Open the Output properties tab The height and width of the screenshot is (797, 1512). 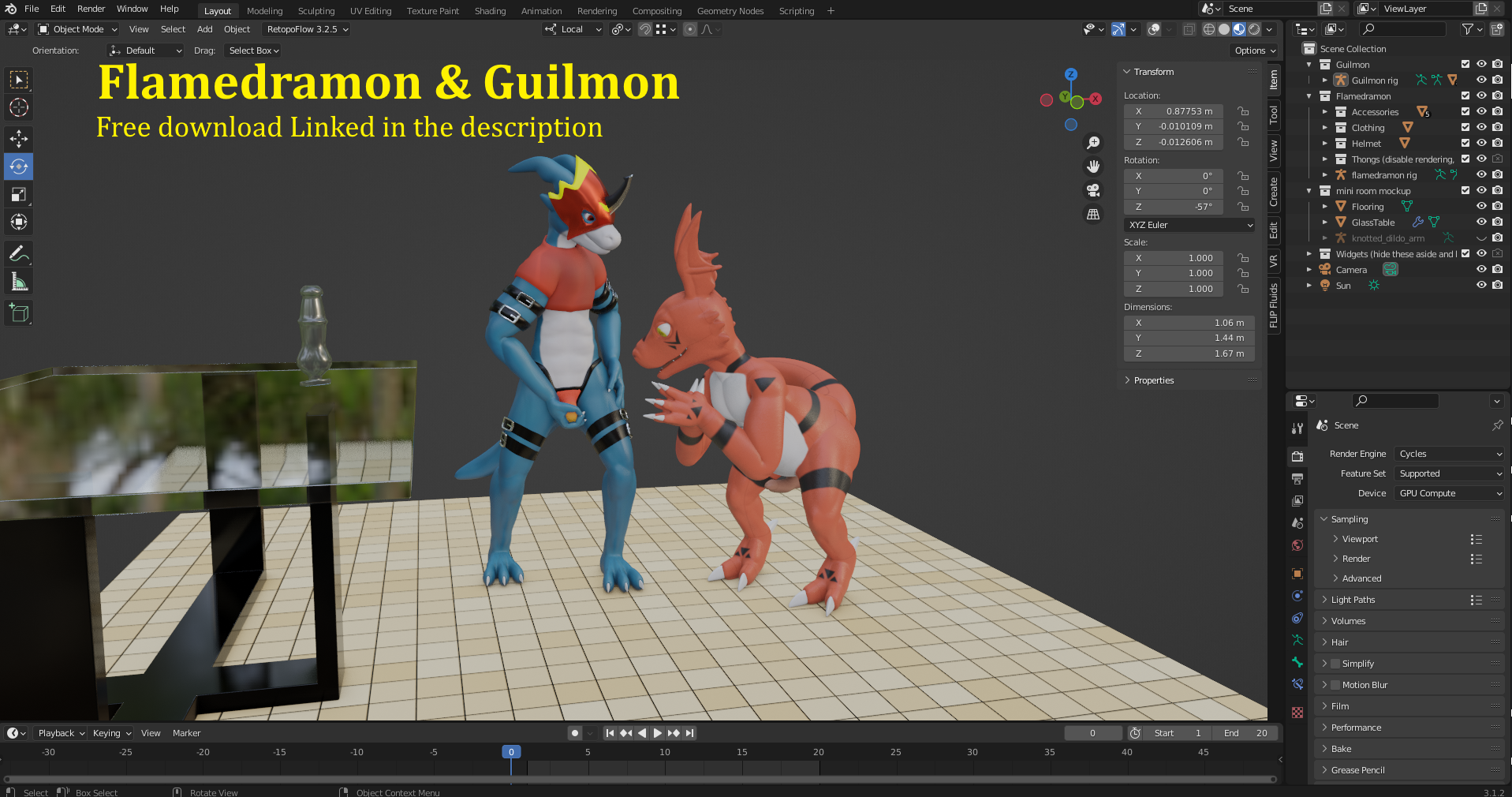click(x=1297, y=478)
